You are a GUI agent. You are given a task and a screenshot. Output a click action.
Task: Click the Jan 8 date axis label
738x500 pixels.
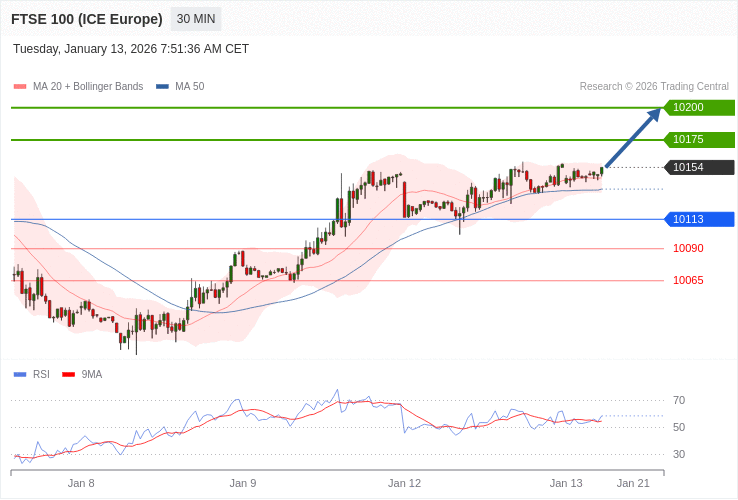[x=81, y=484]
